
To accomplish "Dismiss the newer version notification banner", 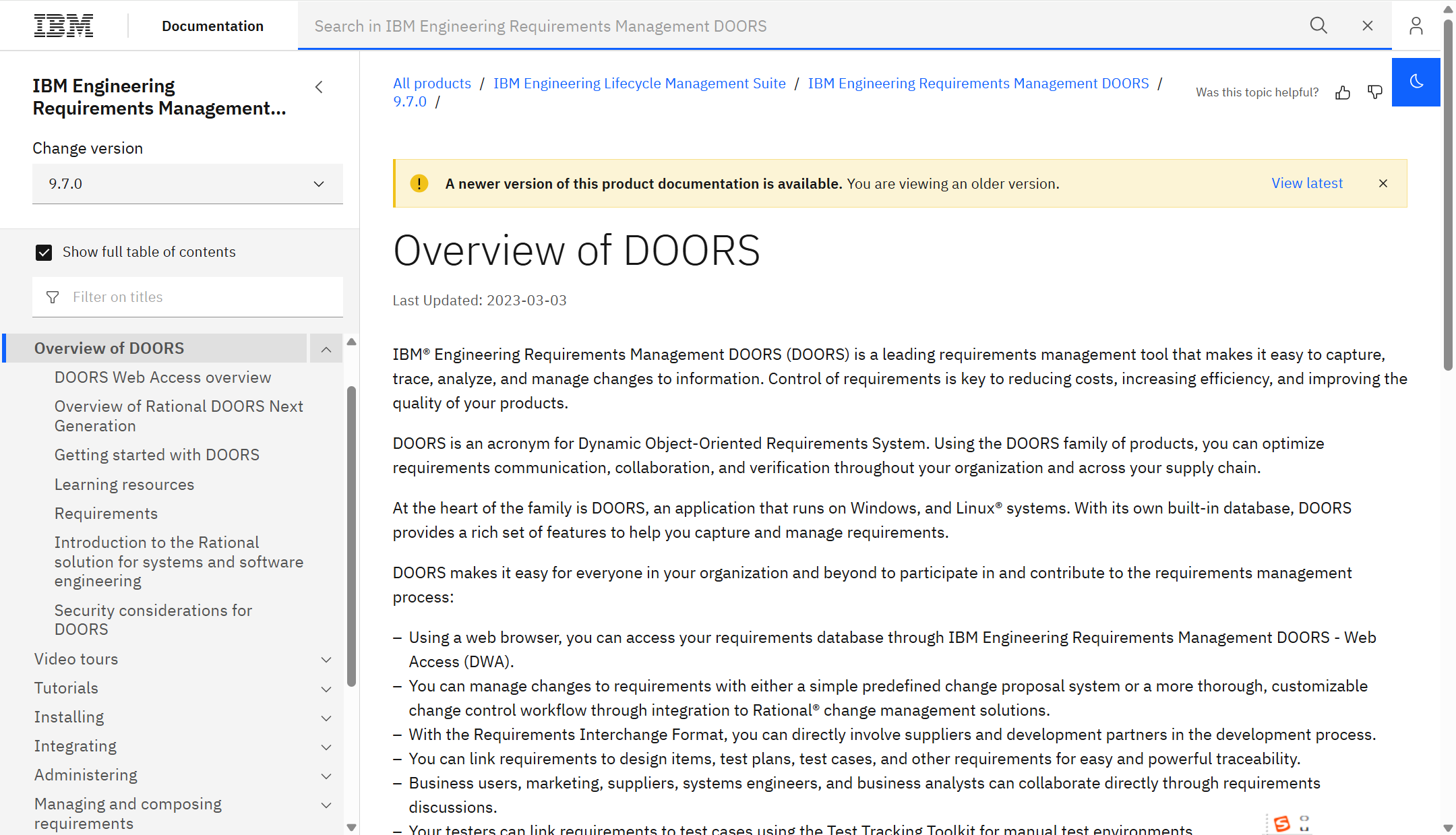I will click(x=1383, y=183).
